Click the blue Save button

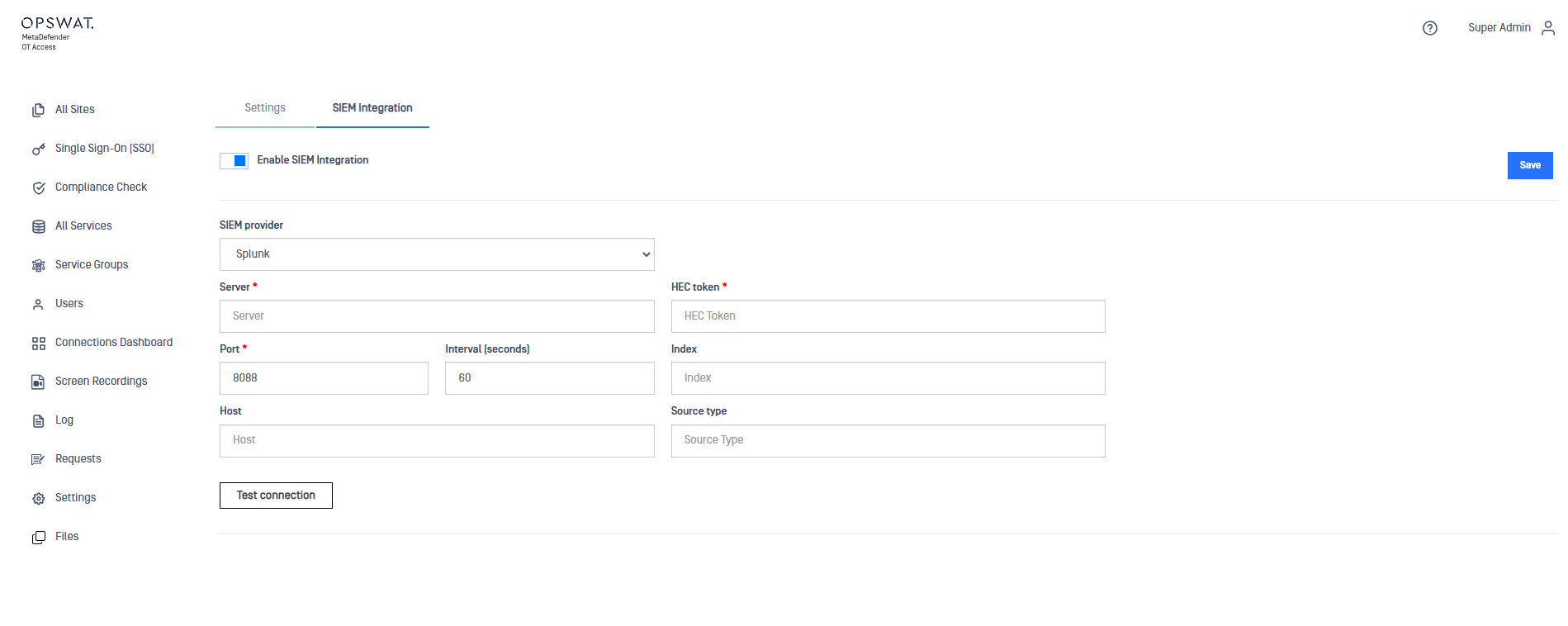(1530, 165)
